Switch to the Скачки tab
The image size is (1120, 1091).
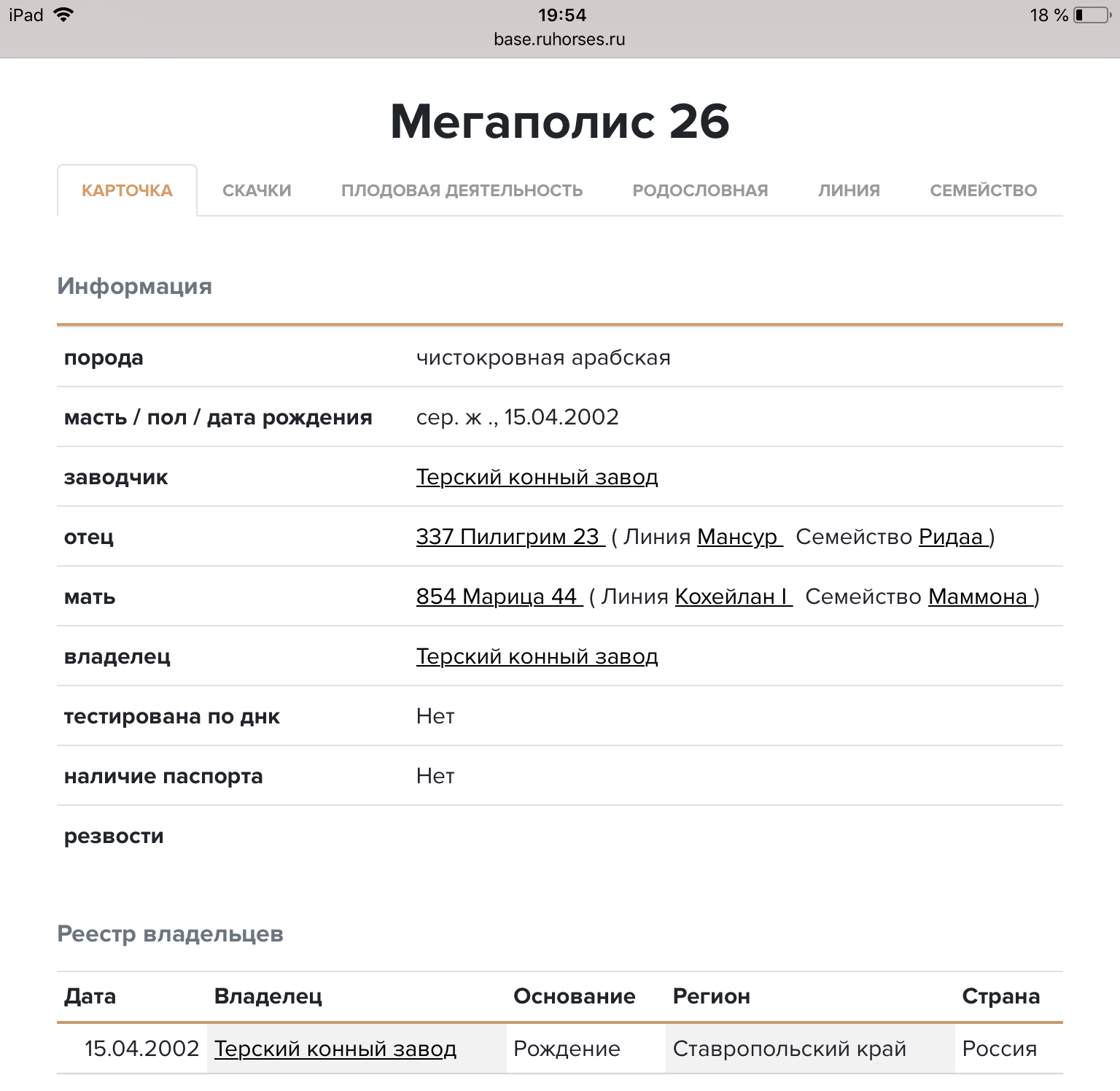point(257,190)
